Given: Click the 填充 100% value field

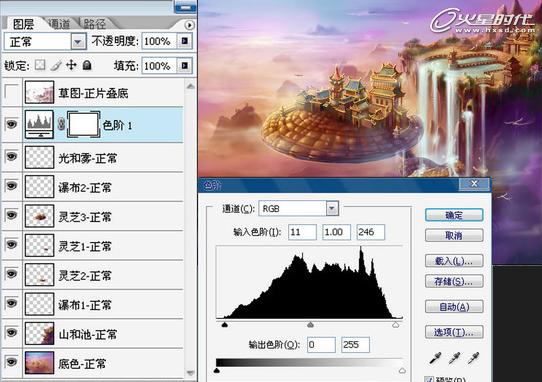Looking at the screenshot, I should [159, 65].
